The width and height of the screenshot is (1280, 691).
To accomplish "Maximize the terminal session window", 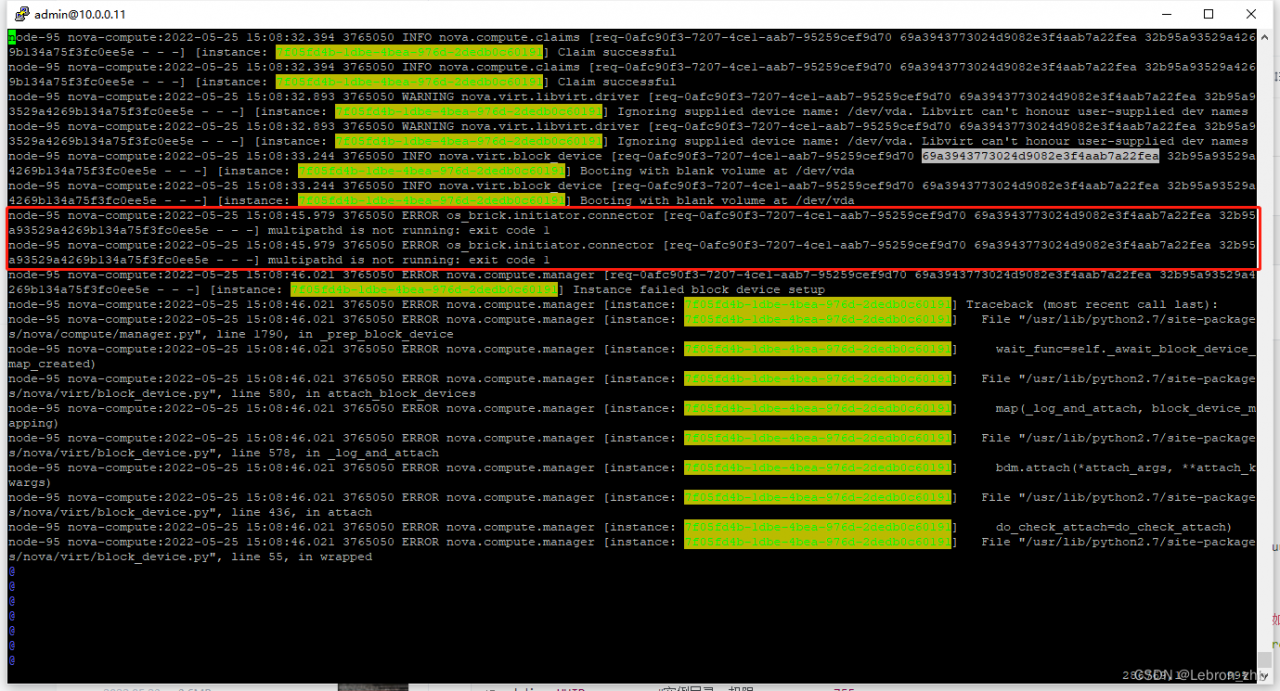I will pos(1208,14).
